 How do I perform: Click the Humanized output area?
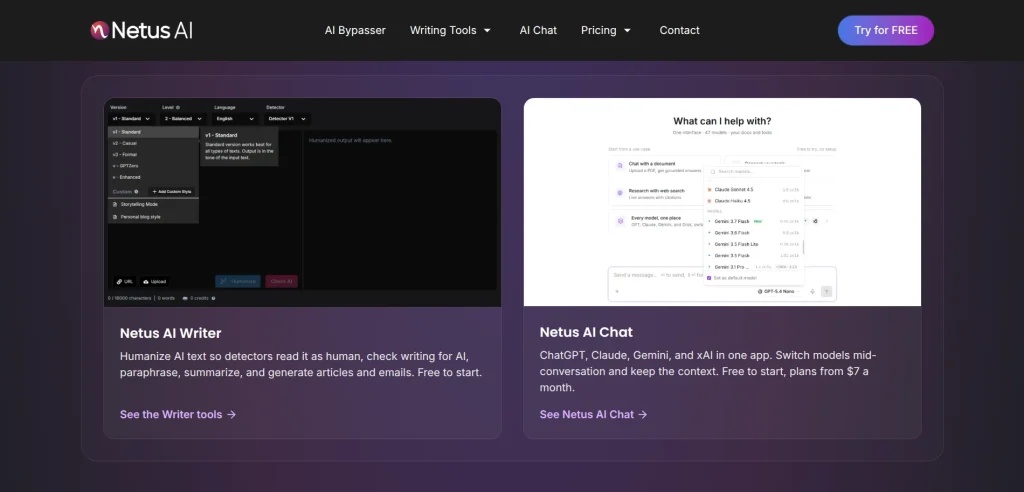(400, 209)
